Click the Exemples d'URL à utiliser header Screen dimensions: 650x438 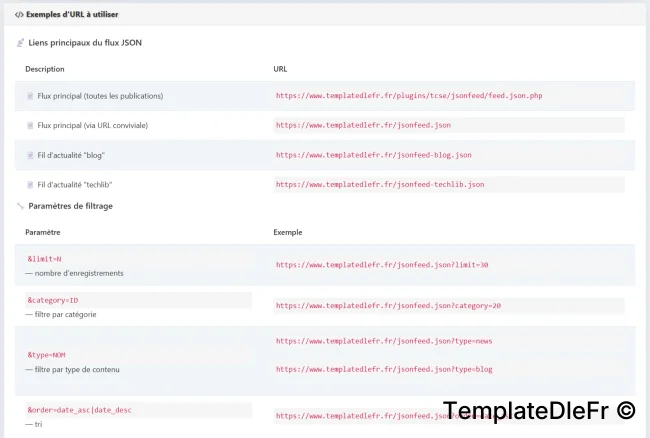click(x=72, y=15)
